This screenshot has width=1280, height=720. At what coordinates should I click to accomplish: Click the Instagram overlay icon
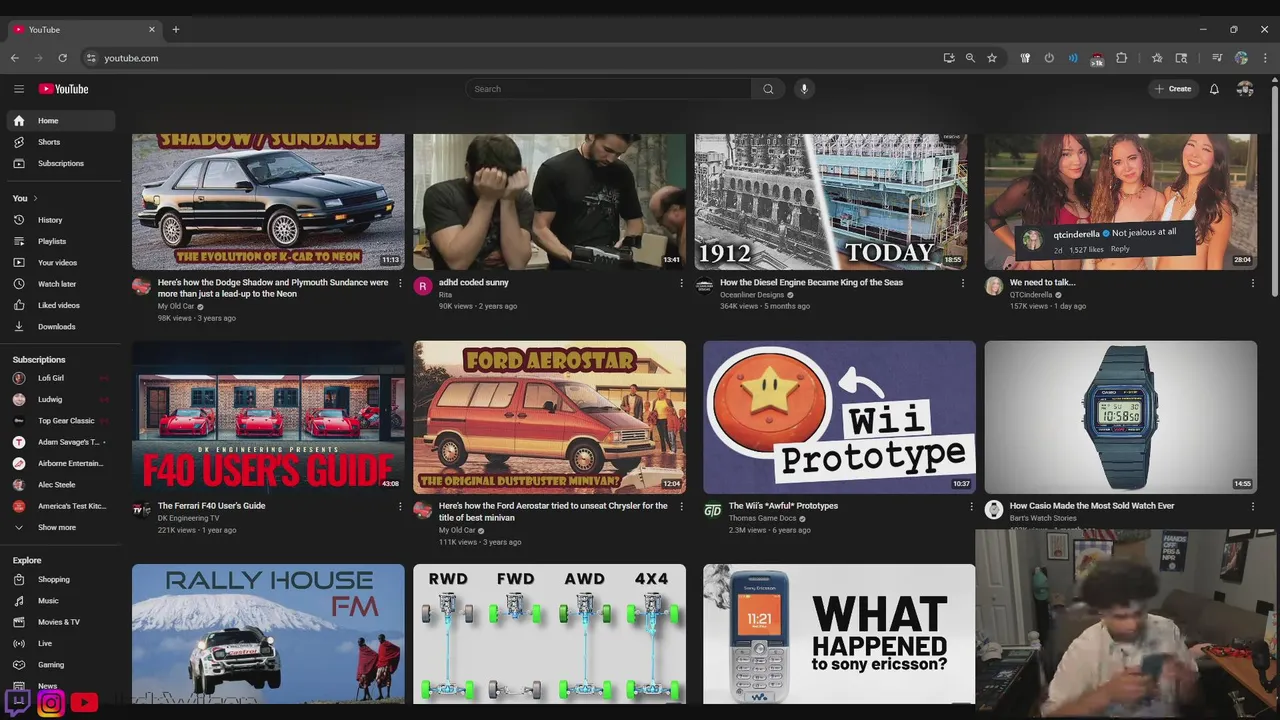(x=51, y=703)
